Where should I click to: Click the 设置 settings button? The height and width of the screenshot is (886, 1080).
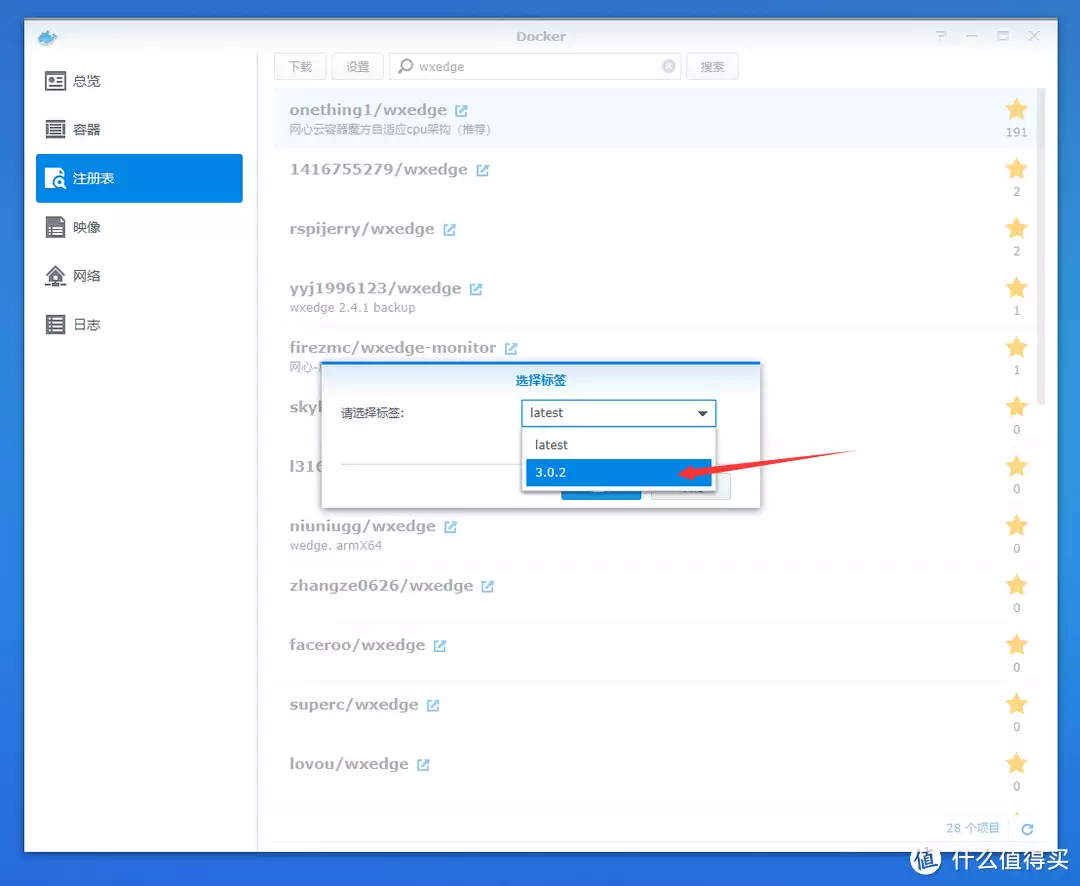[357, 66]
